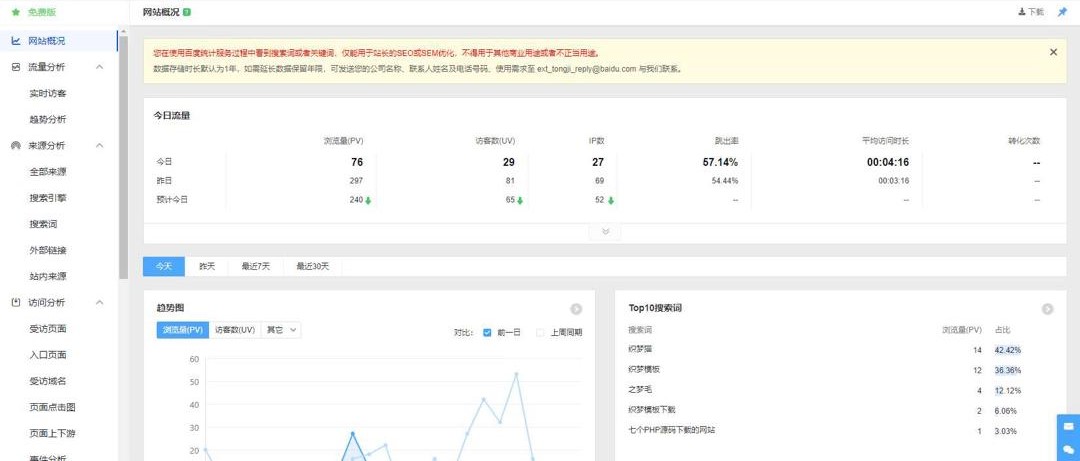Expand the 今日流量 panel double-chevron

click(605, 231)
